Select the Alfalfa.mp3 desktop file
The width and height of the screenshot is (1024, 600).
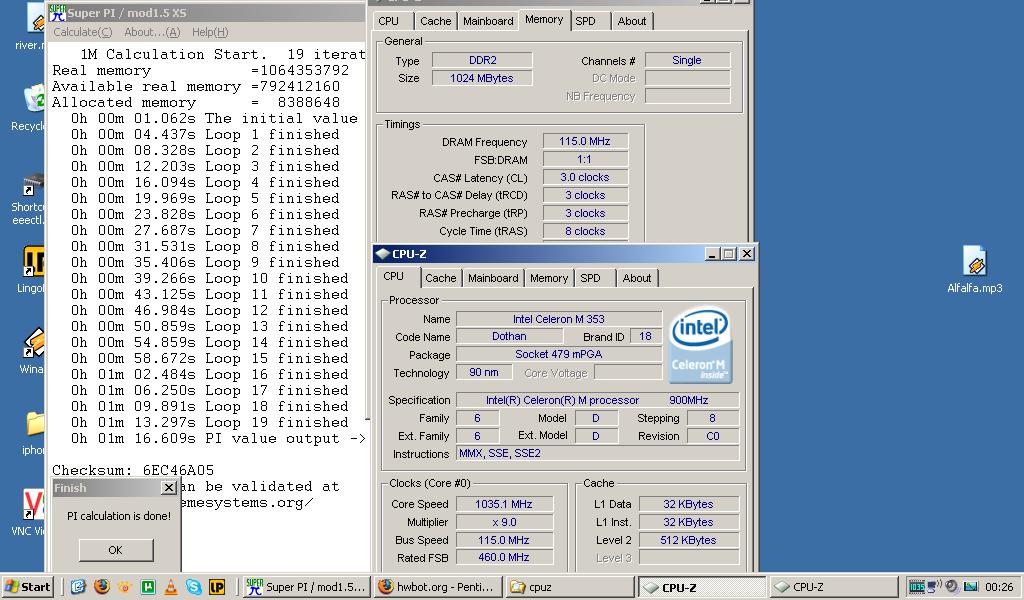pyautogui.click(x=974, y=269)
